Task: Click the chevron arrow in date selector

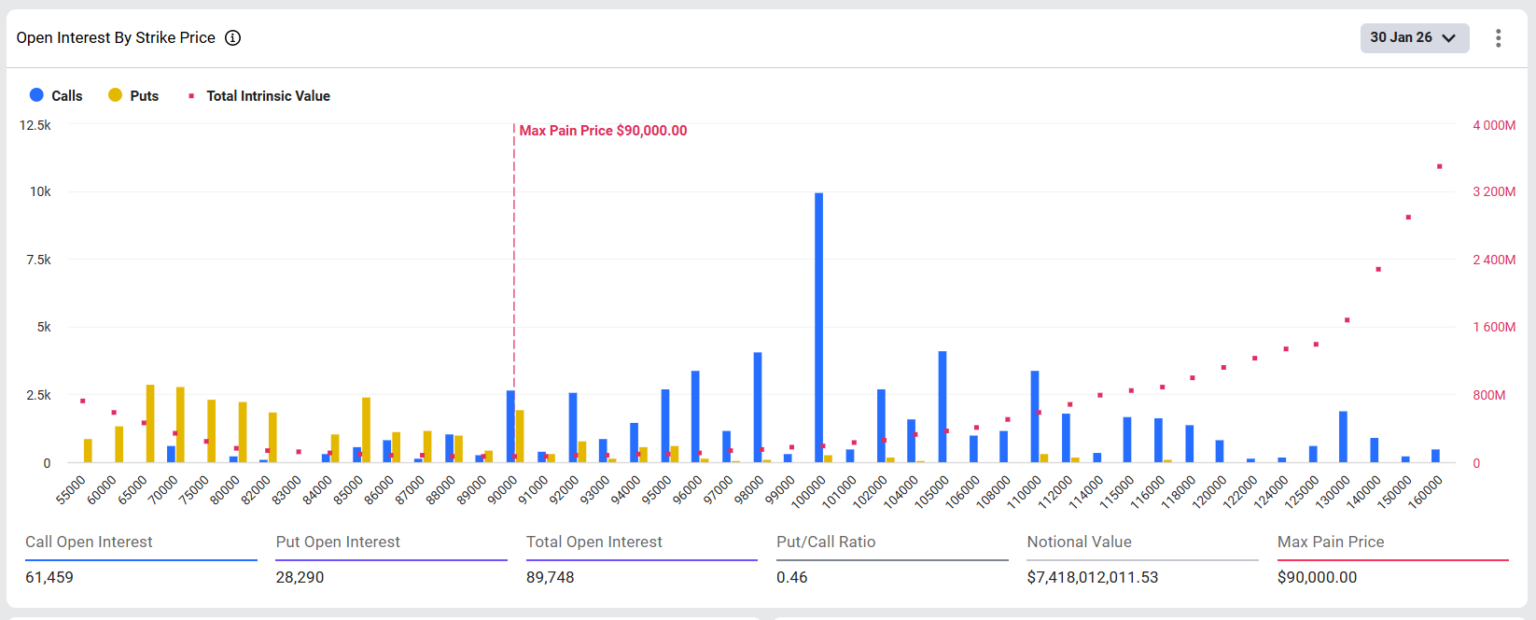Action: pyautogui.click(x=1448, y=38)
